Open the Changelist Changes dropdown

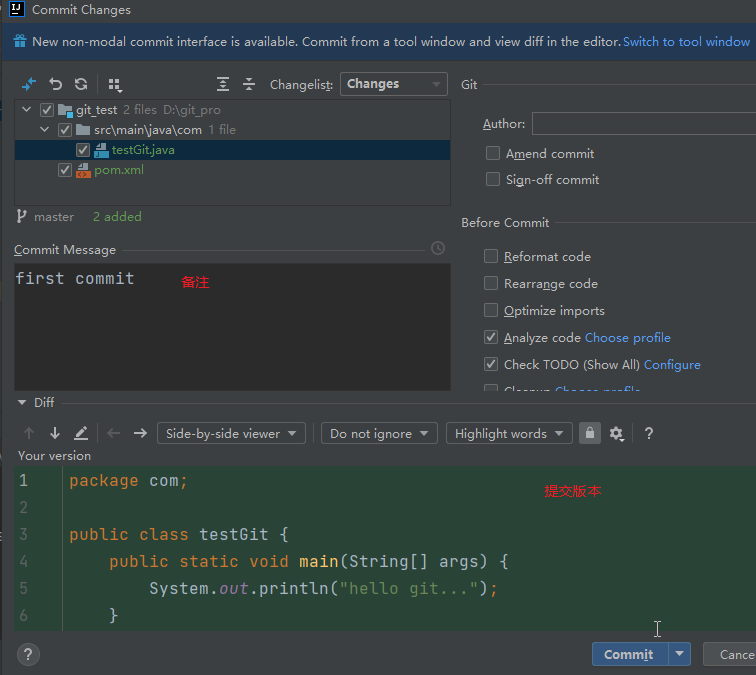click(x=393, y=84)
